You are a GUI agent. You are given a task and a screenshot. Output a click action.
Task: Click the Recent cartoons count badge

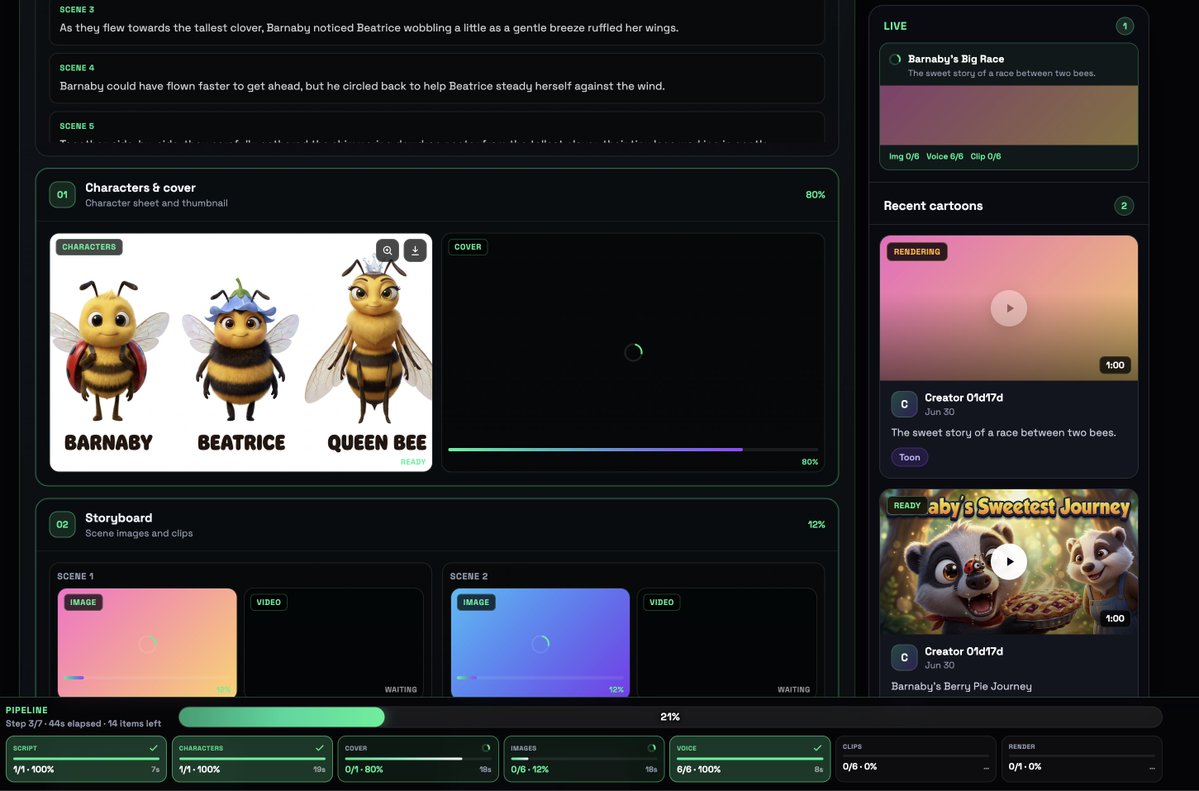pyautogui.click(x=1123, y=206)
